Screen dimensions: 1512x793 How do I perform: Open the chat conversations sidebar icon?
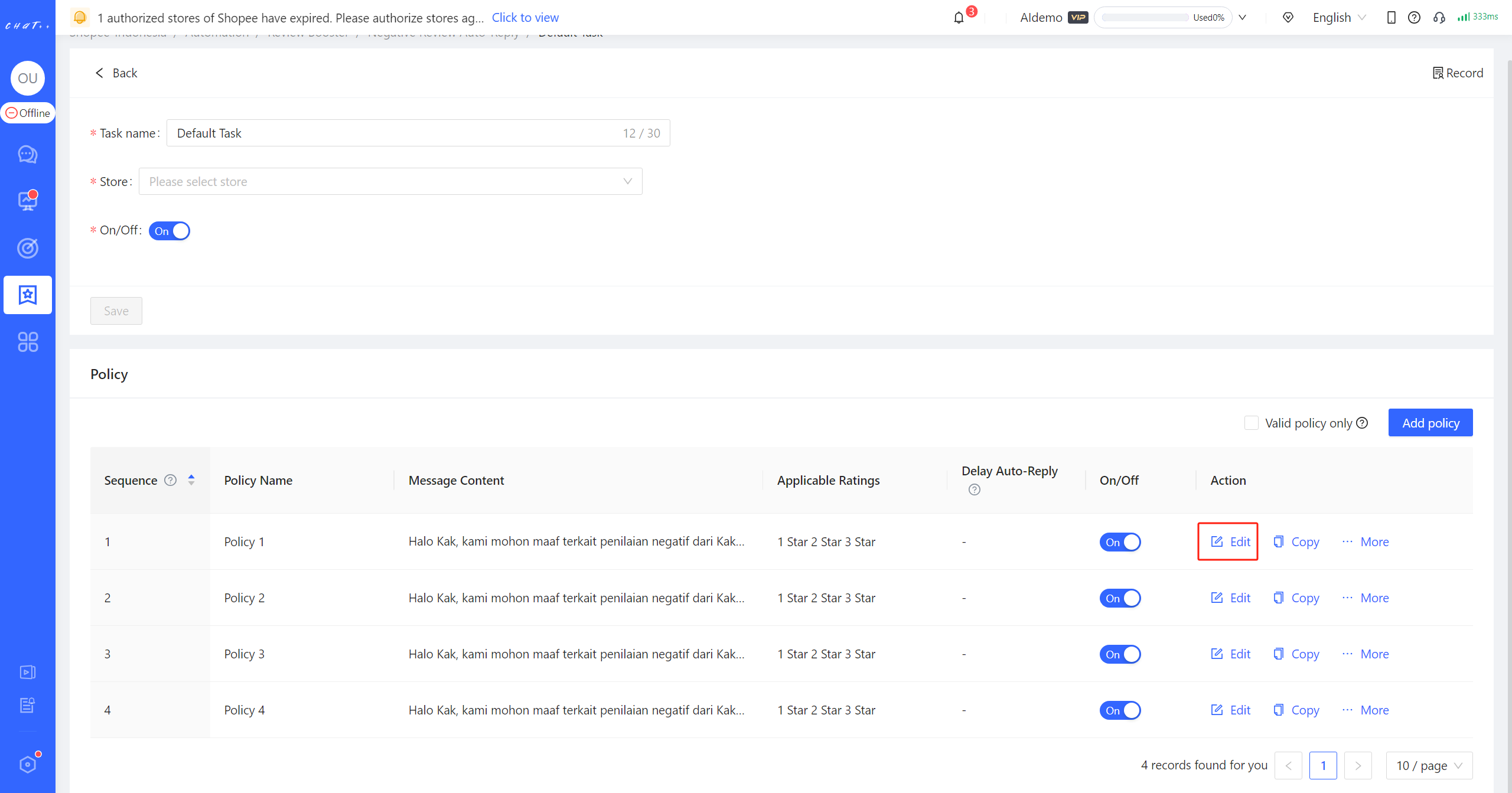tap(28, 155)
